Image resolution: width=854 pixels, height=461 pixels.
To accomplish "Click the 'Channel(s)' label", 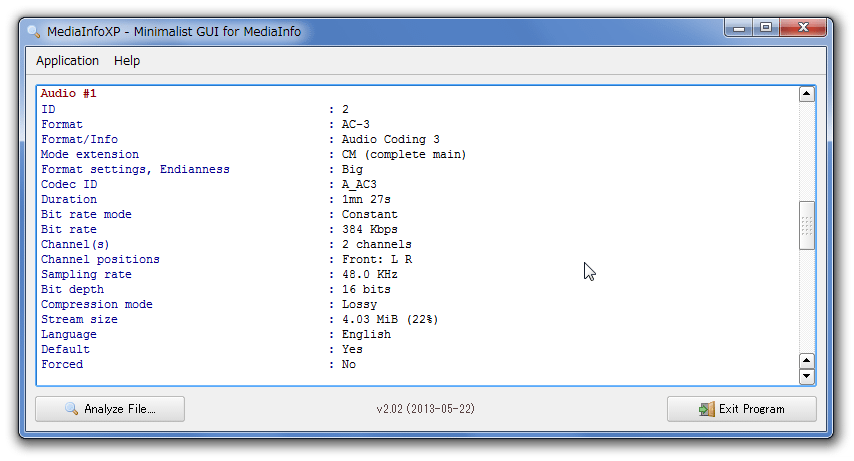I will click(x=75, y=244).
